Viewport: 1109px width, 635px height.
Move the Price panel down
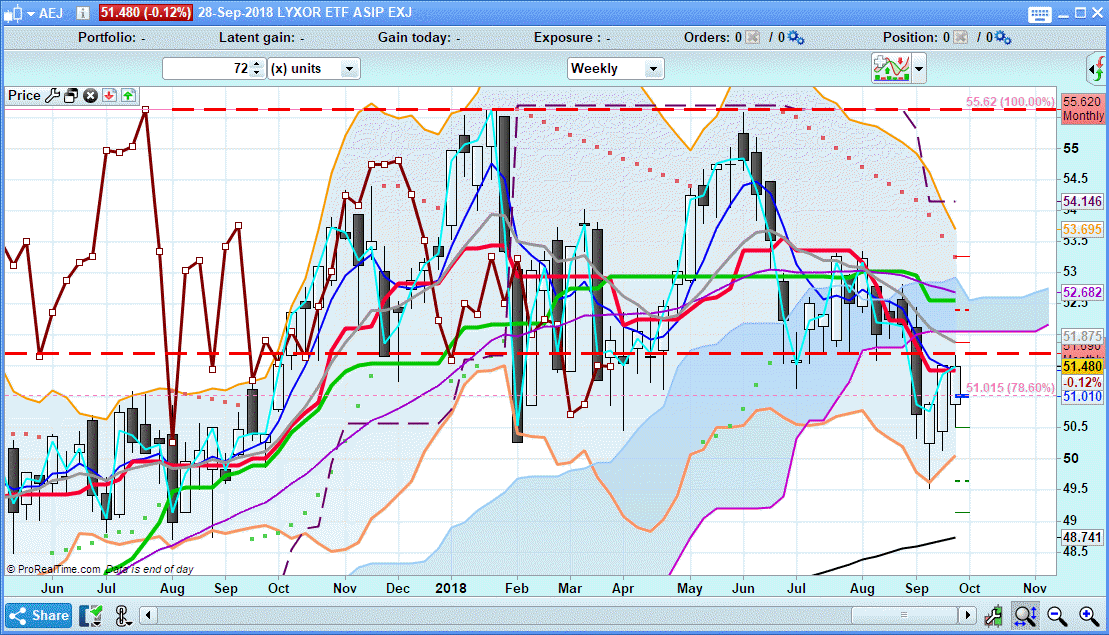pyautogui.click(x=109, y=95)
